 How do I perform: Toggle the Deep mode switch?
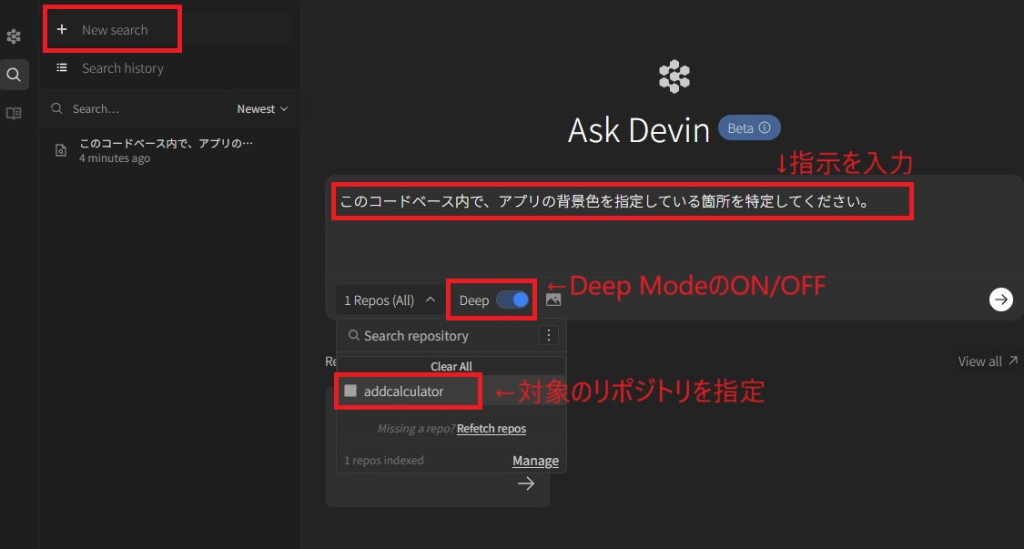512,300
